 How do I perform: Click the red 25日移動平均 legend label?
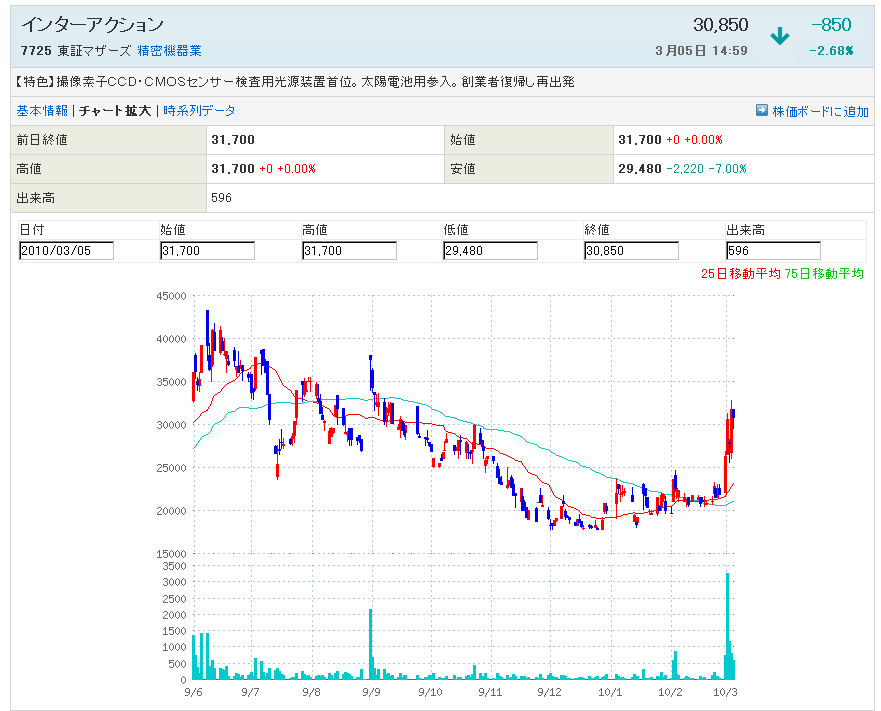(x=740, y=274)
